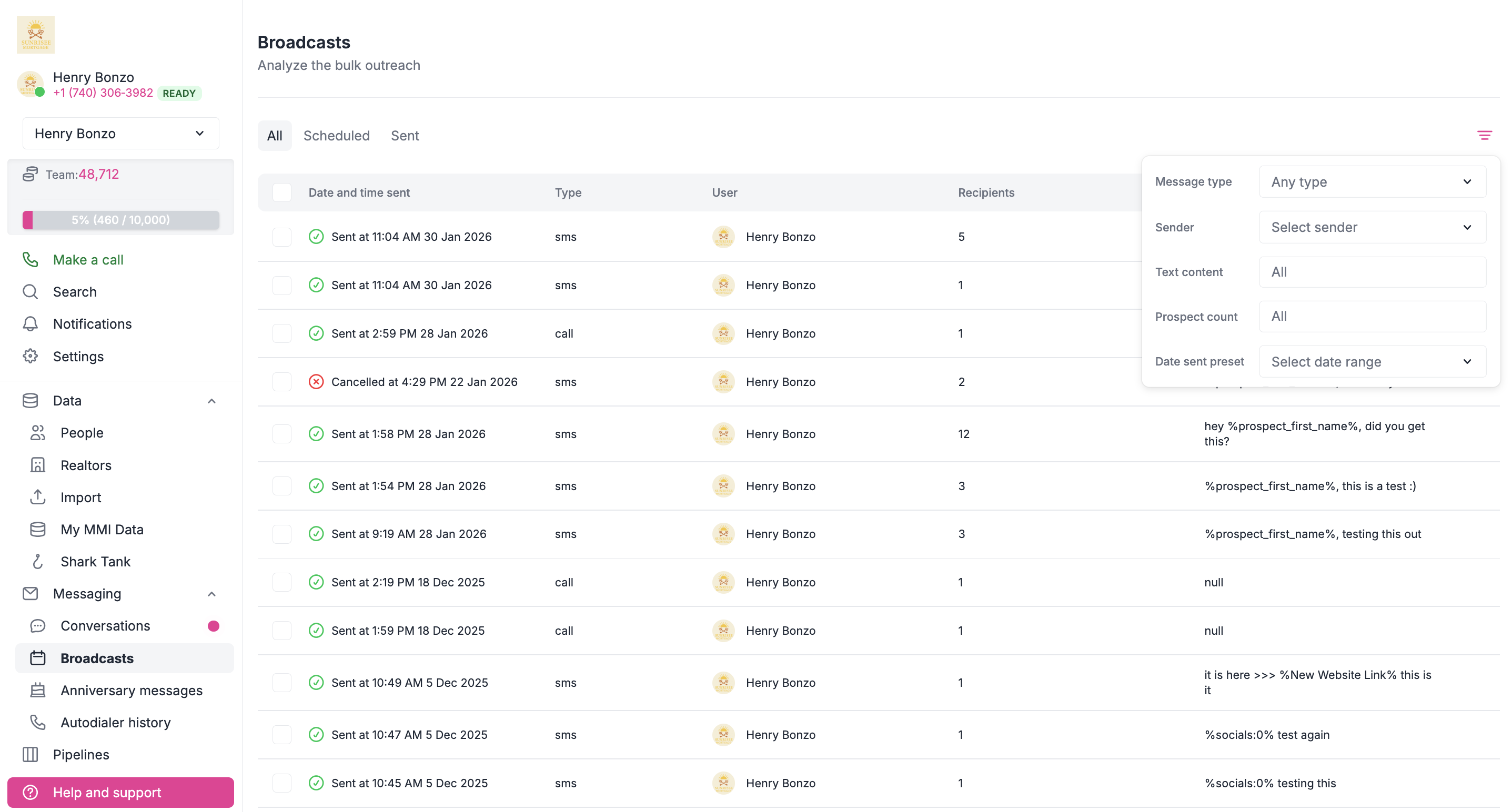1512x812 pixels.
Task: Click the gear icon beside Settings
Action: [30, 356]
